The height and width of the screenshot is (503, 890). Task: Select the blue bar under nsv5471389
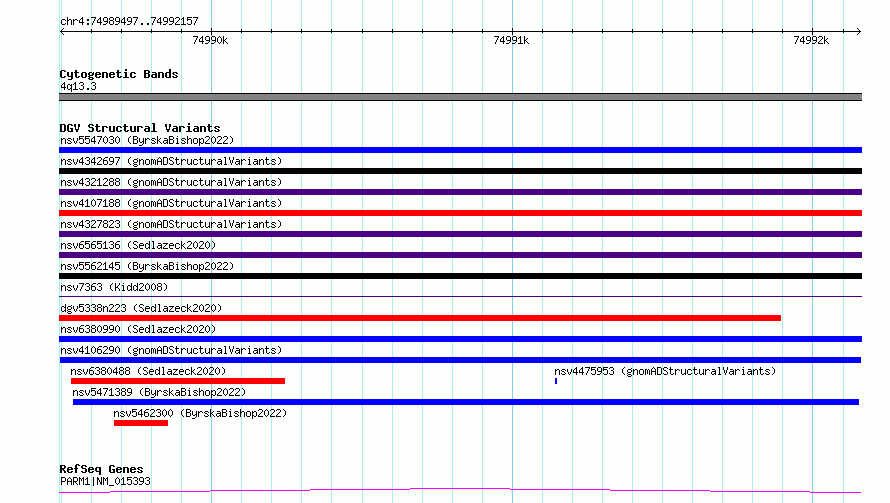466,402
